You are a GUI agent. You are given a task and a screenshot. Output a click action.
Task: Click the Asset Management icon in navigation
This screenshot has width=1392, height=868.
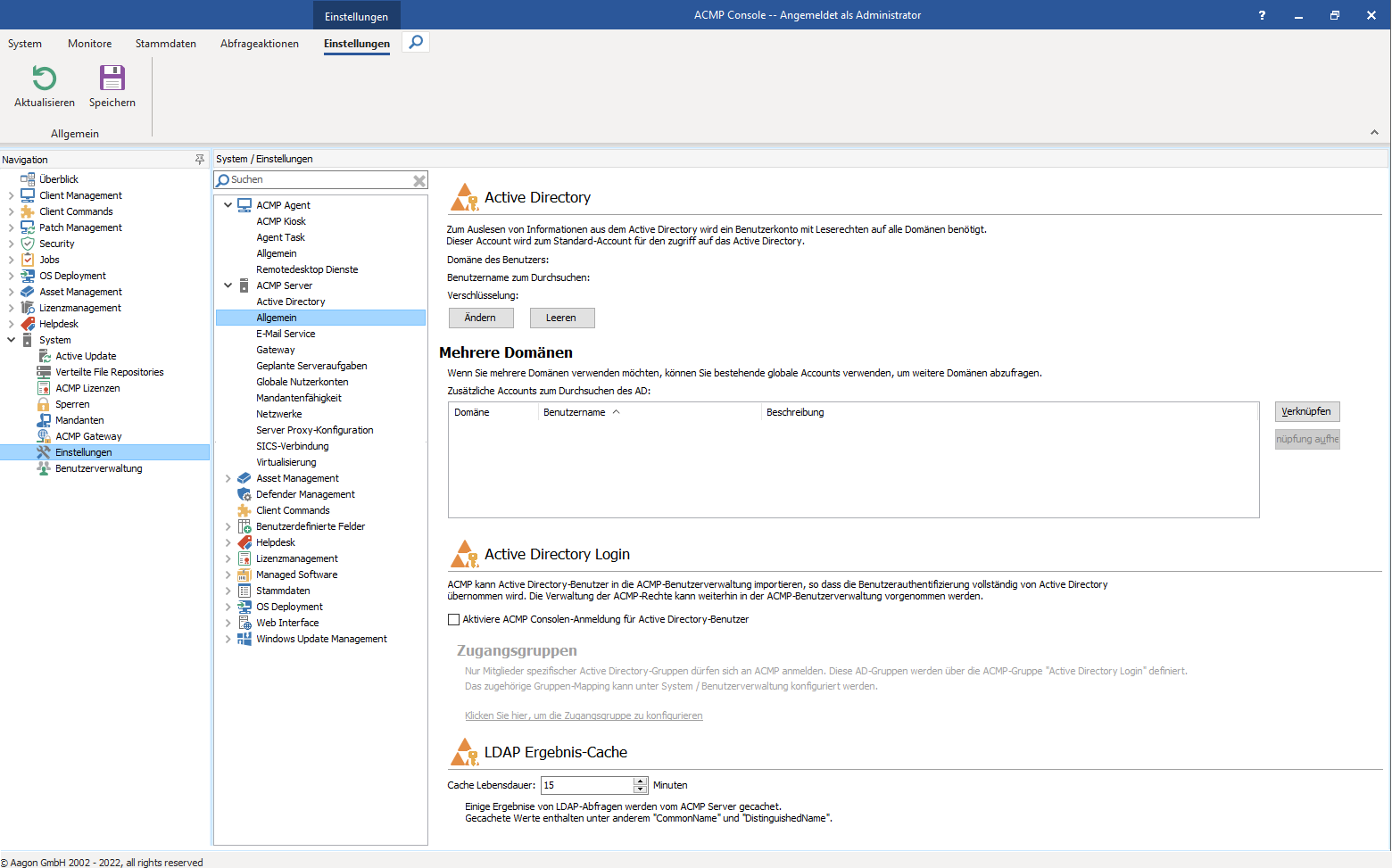[28, 292]
